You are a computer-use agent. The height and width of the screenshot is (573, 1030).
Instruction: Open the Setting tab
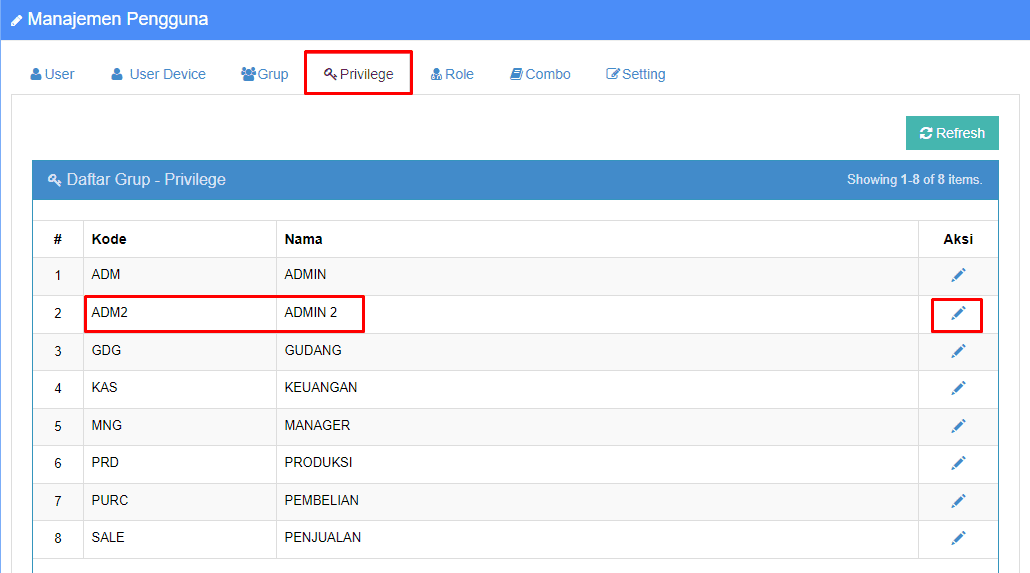[636, 74]
